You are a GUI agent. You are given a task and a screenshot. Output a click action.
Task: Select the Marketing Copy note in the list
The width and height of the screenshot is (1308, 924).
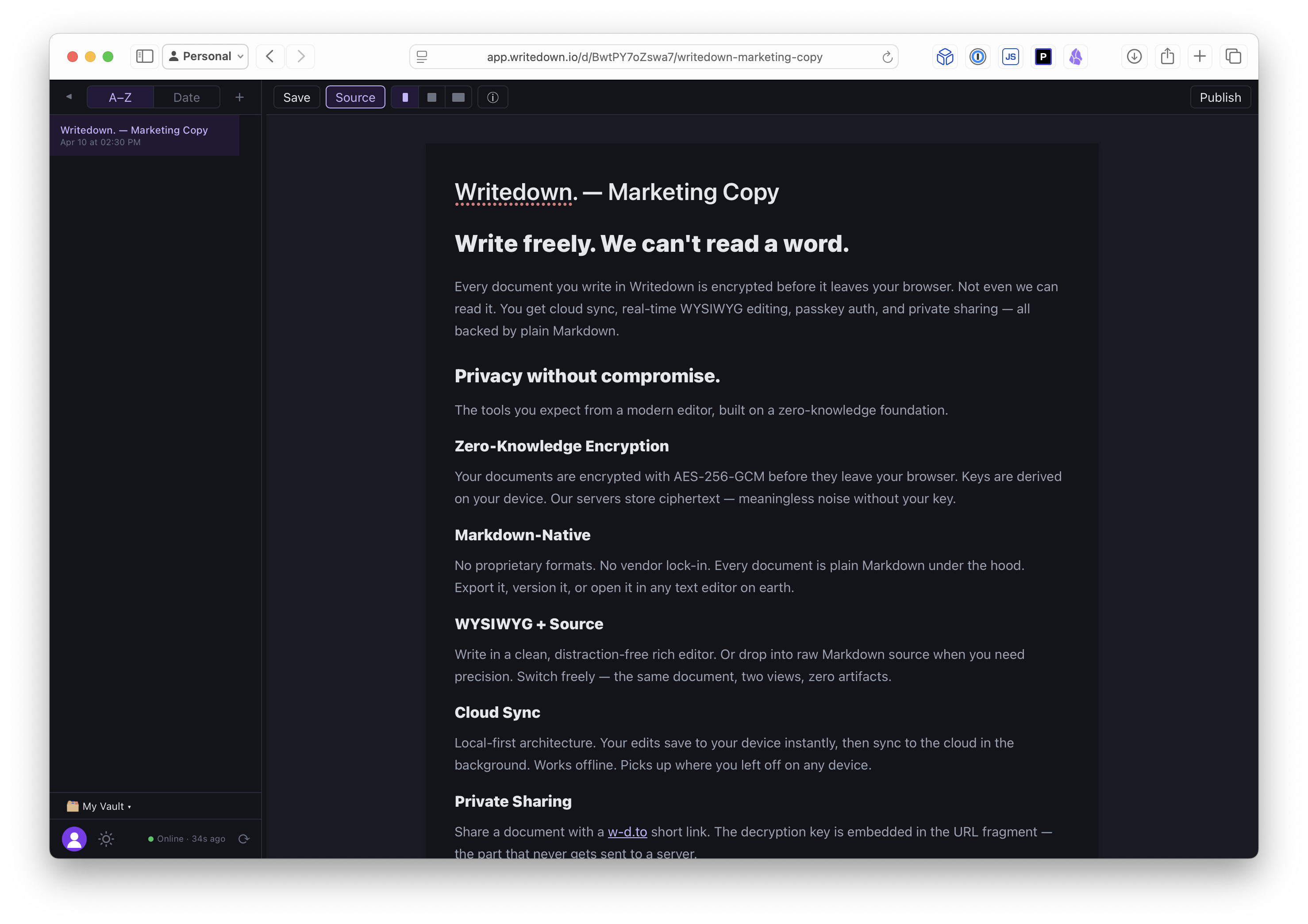pos(145,135)
